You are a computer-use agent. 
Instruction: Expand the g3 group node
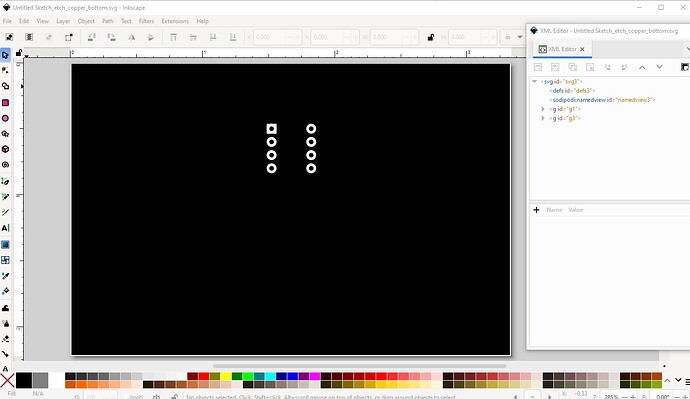click(x=543, y=118)
